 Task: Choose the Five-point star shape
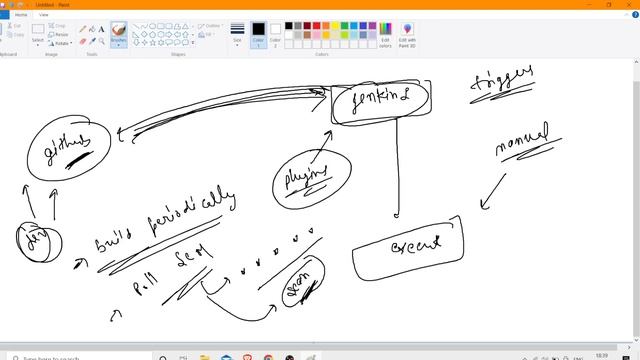152,42
